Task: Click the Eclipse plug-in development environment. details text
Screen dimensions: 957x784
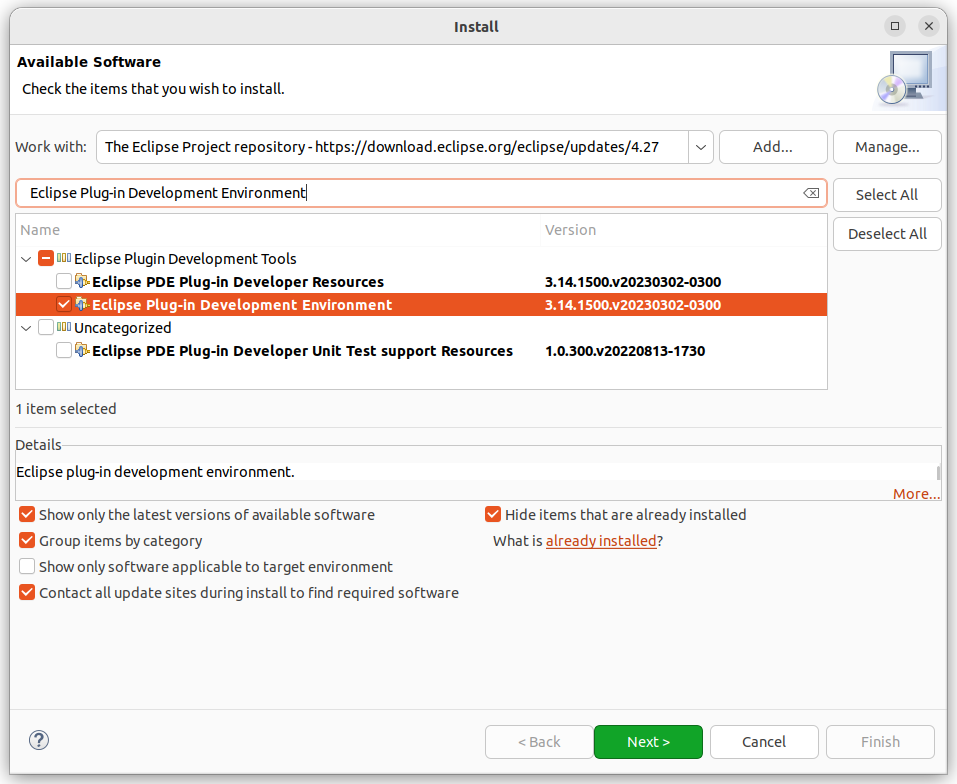Action: (156, 472)
